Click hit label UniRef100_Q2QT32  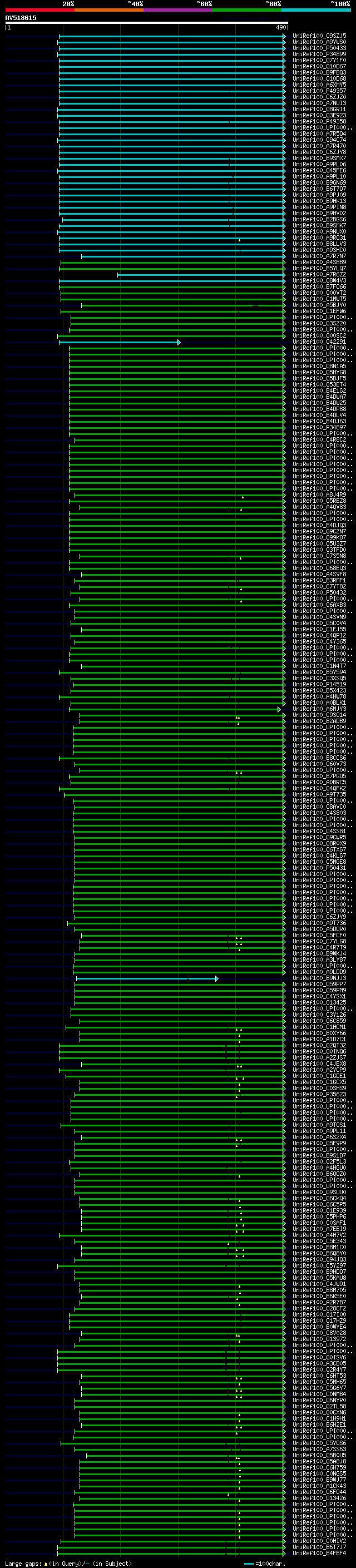click(x=319, y=1046)
